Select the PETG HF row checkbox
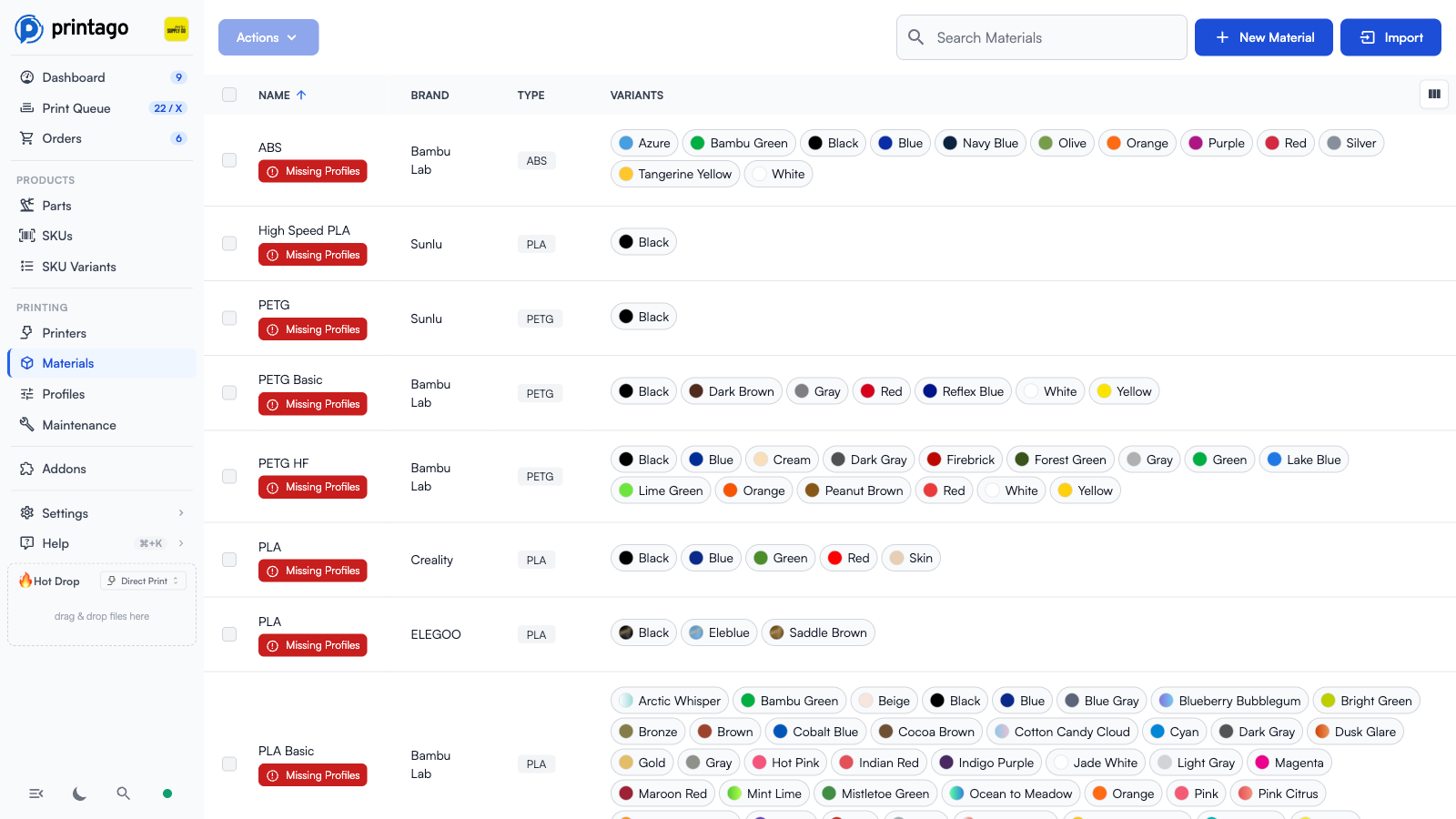 [229, 477]
